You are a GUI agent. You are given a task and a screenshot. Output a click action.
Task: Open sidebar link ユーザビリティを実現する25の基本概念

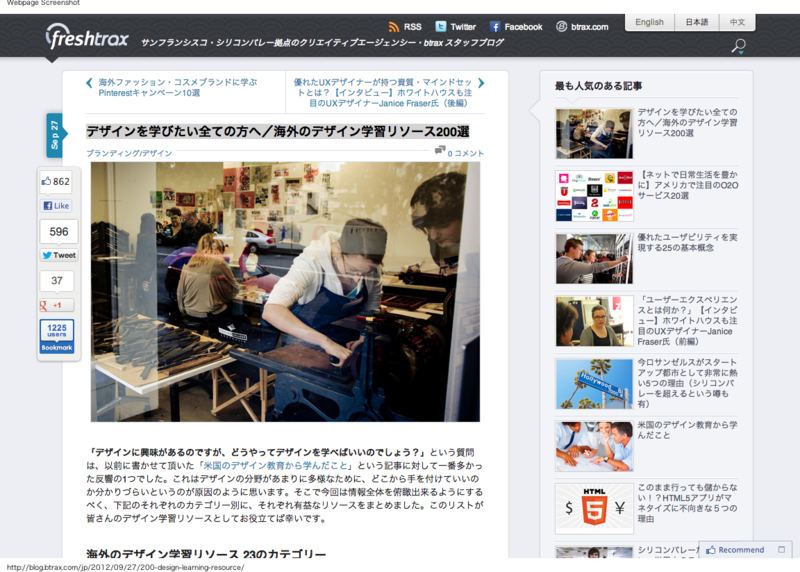[x=687, y=242]
